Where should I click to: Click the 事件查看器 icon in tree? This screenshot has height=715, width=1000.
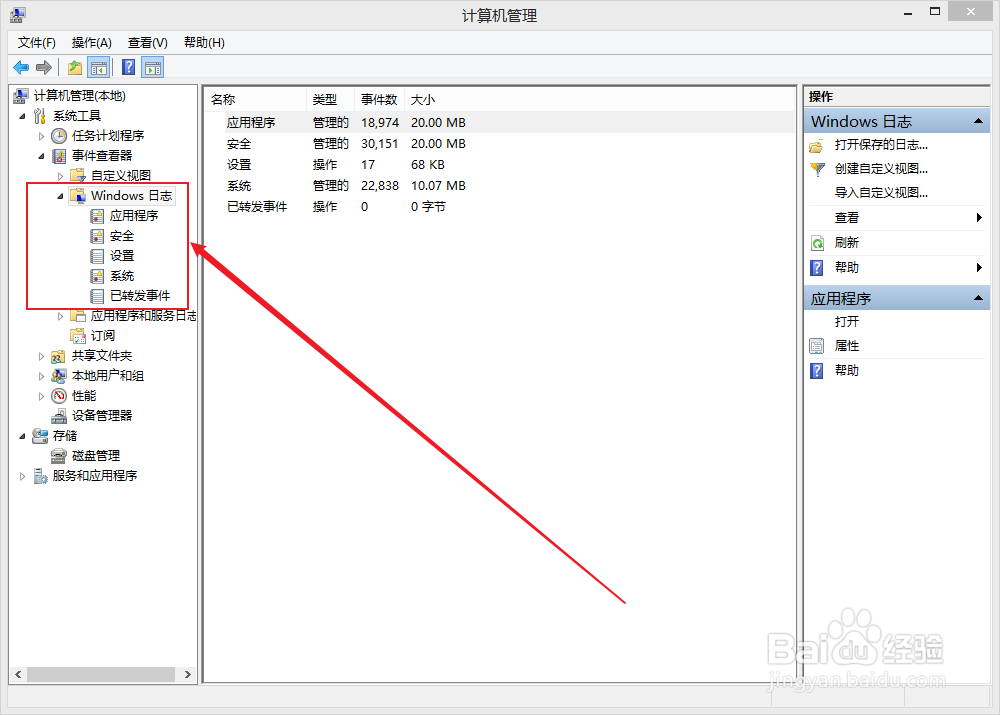pos(59,156)
